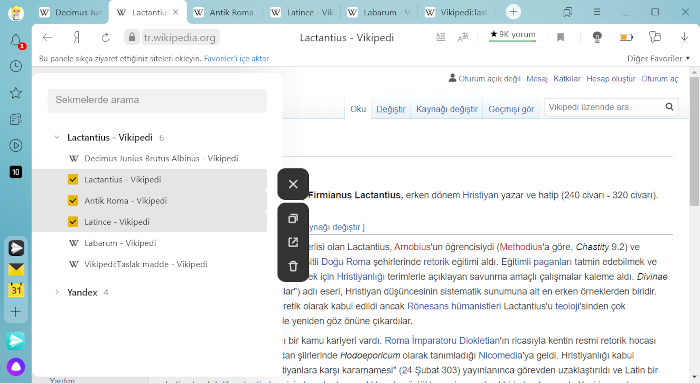Duplicate the selected tabs

(x=293, y=218)
